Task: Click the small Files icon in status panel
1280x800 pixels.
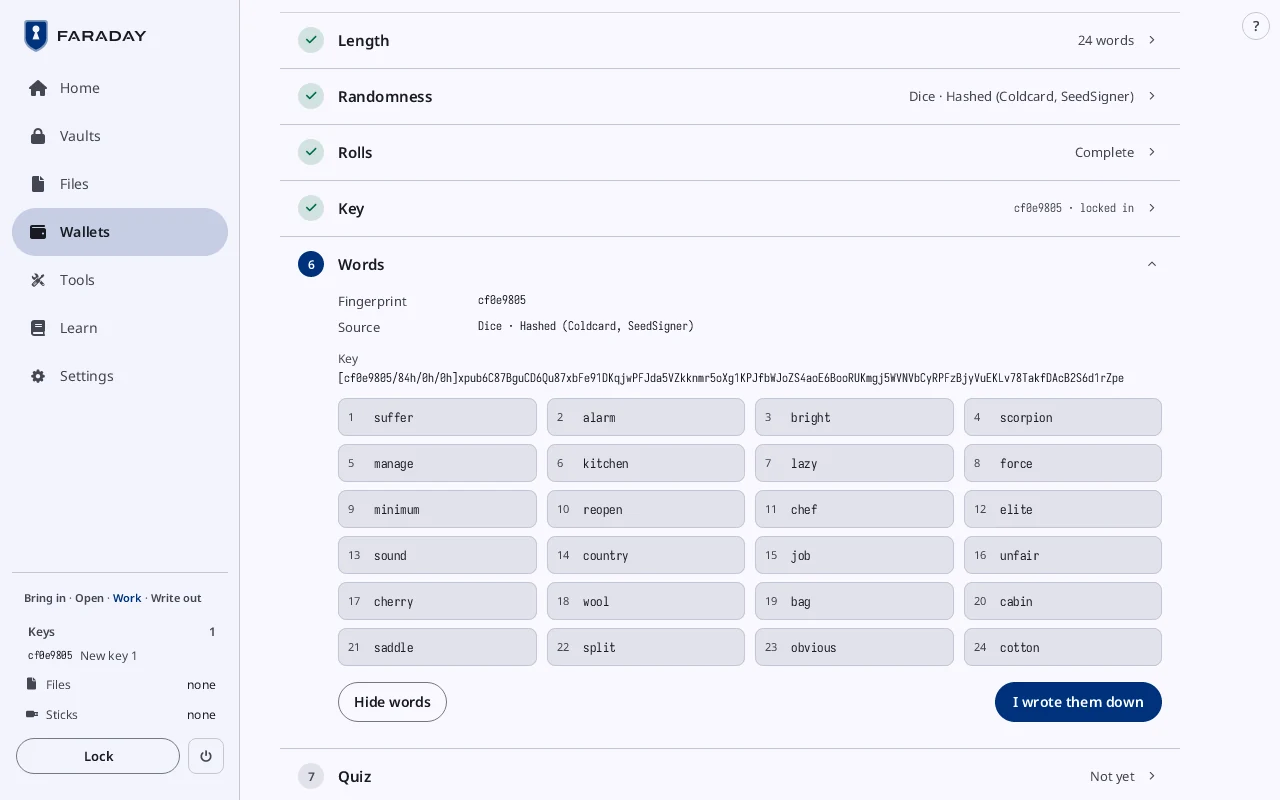Action: coord(32,684)
